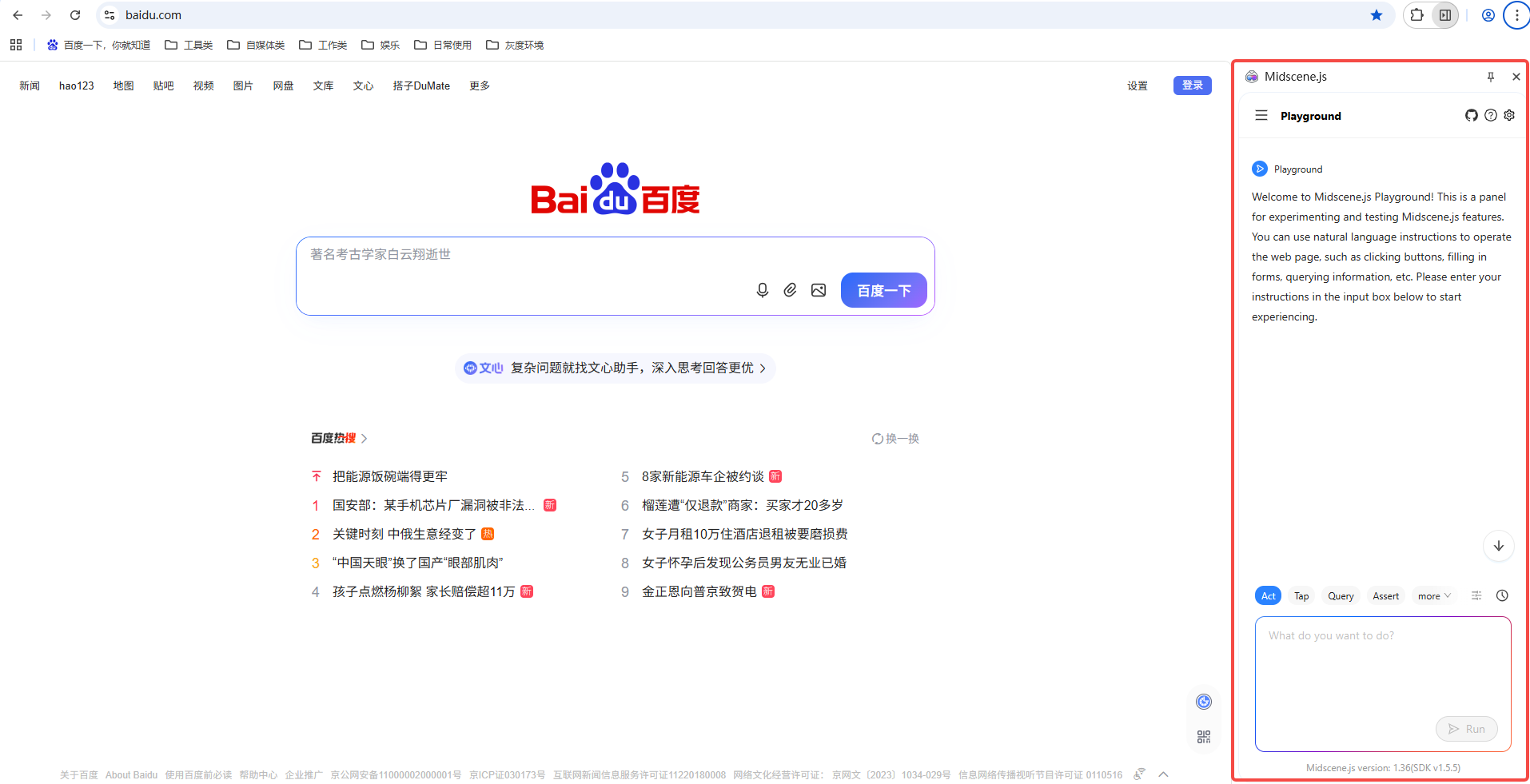Bookmark this page with the star icon
Screen dimensions: 1530x784
pyautogui.click(x=1377, y=15)
